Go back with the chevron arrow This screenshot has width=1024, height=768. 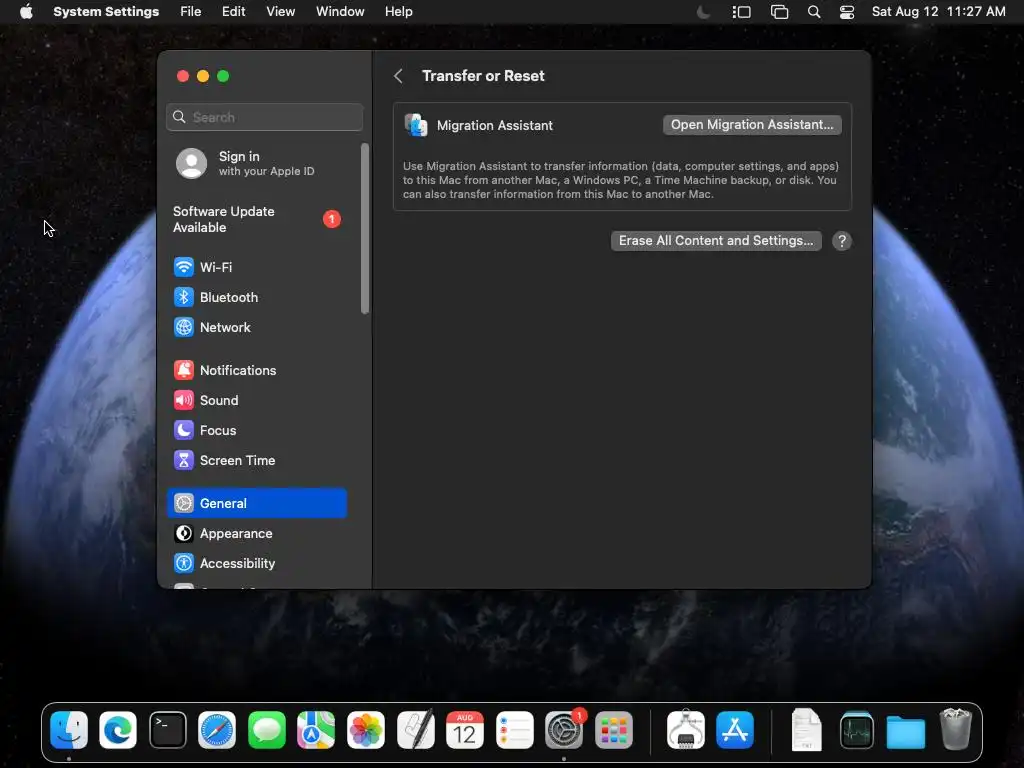coord(398,76)
